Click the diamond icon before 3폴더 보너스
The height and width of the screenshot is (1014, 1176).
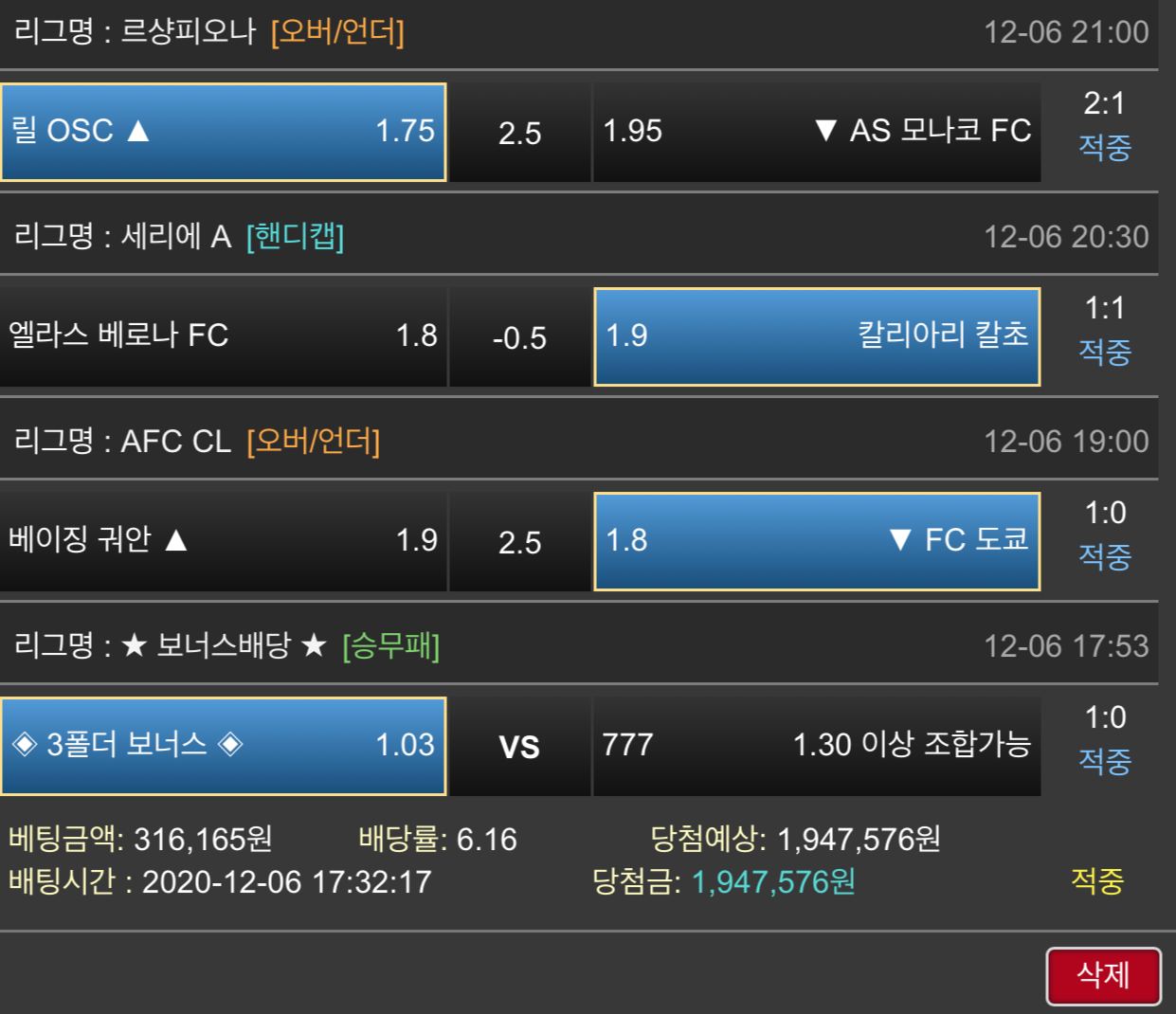(25, 744)
